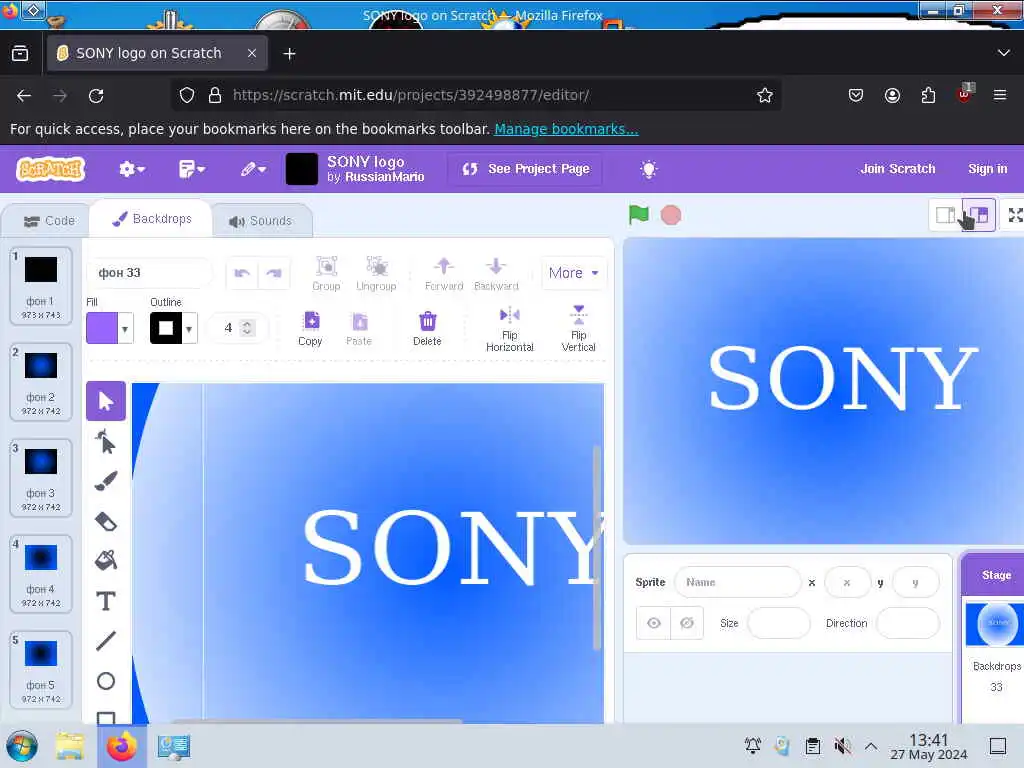This screenshot has height=768, width=1024.
Task: Flip the selection Vertical
Action: tap(579, 328)
